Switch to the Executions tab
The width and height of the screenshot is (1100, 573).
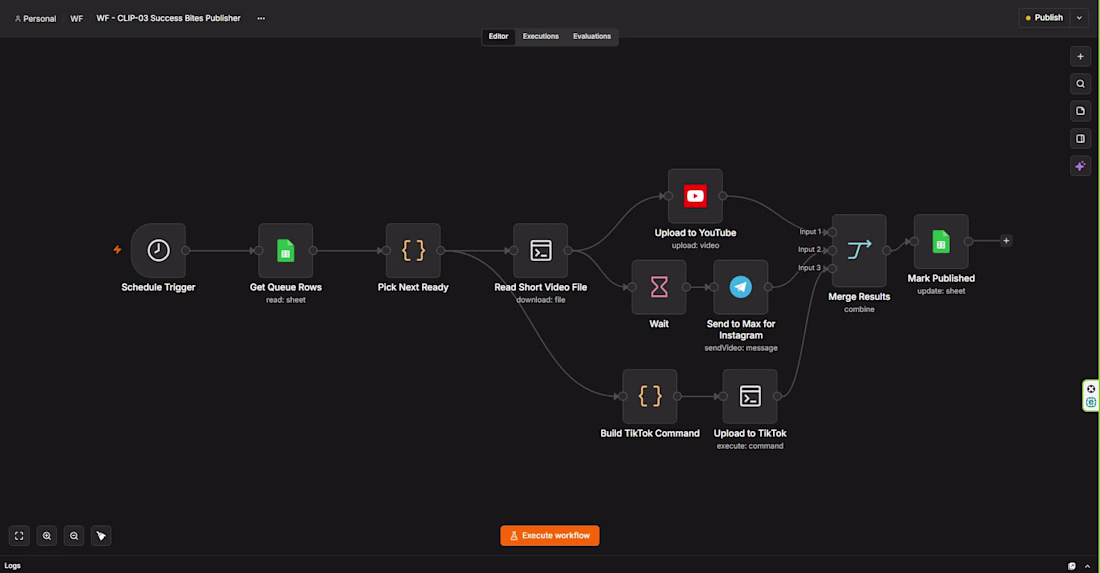point(540,36)
